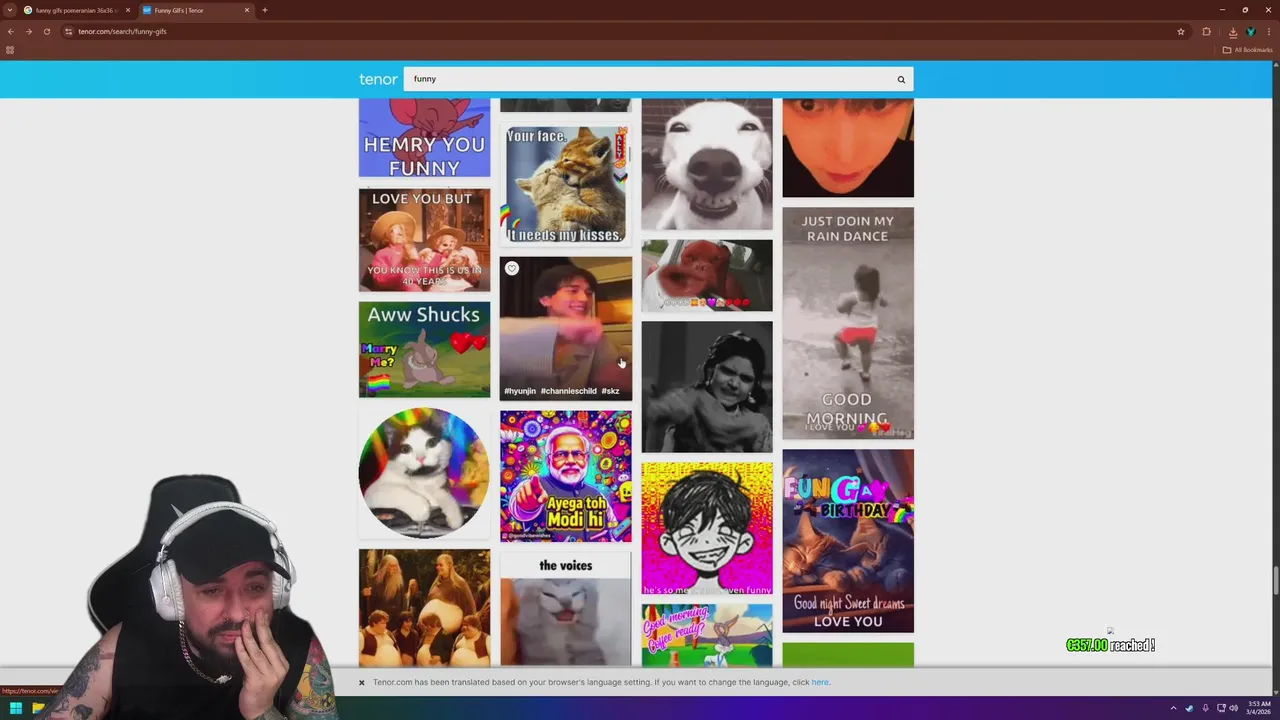Open the wizards and big-bellied men GIF
The image size is (1280, 720).
click(x=424, y=607)
